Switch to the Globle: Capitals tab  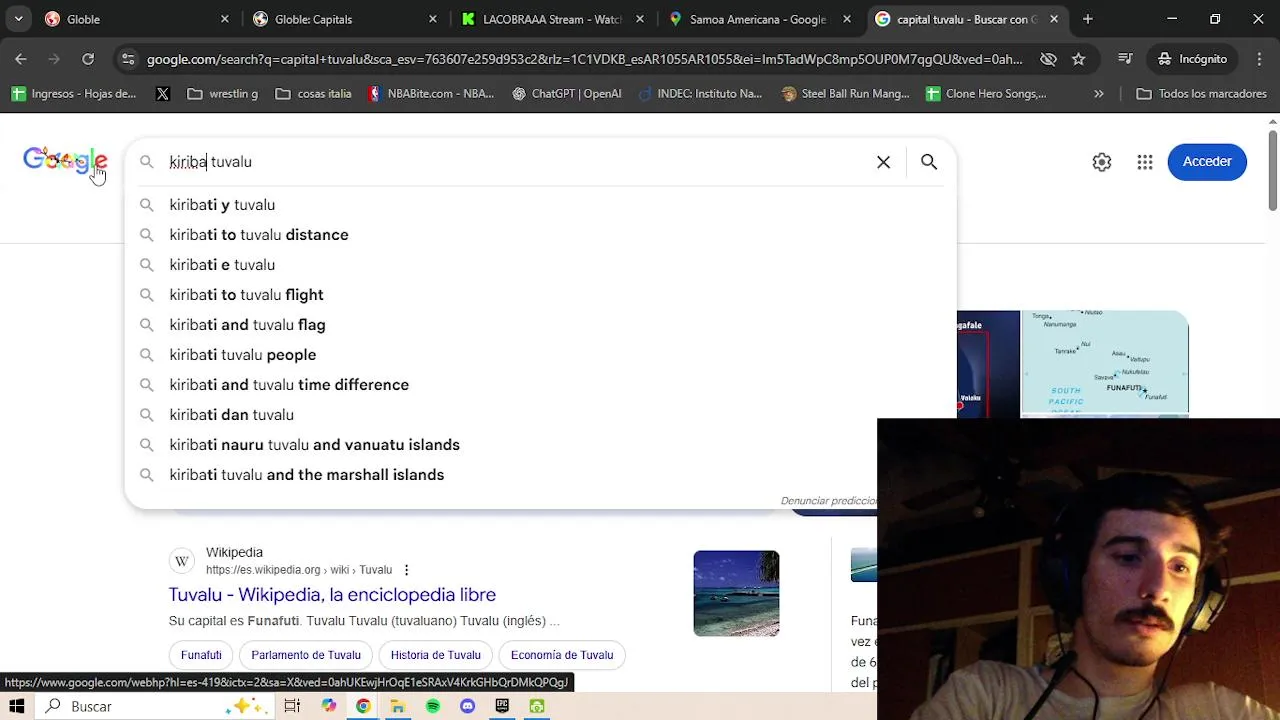point(345,19)
